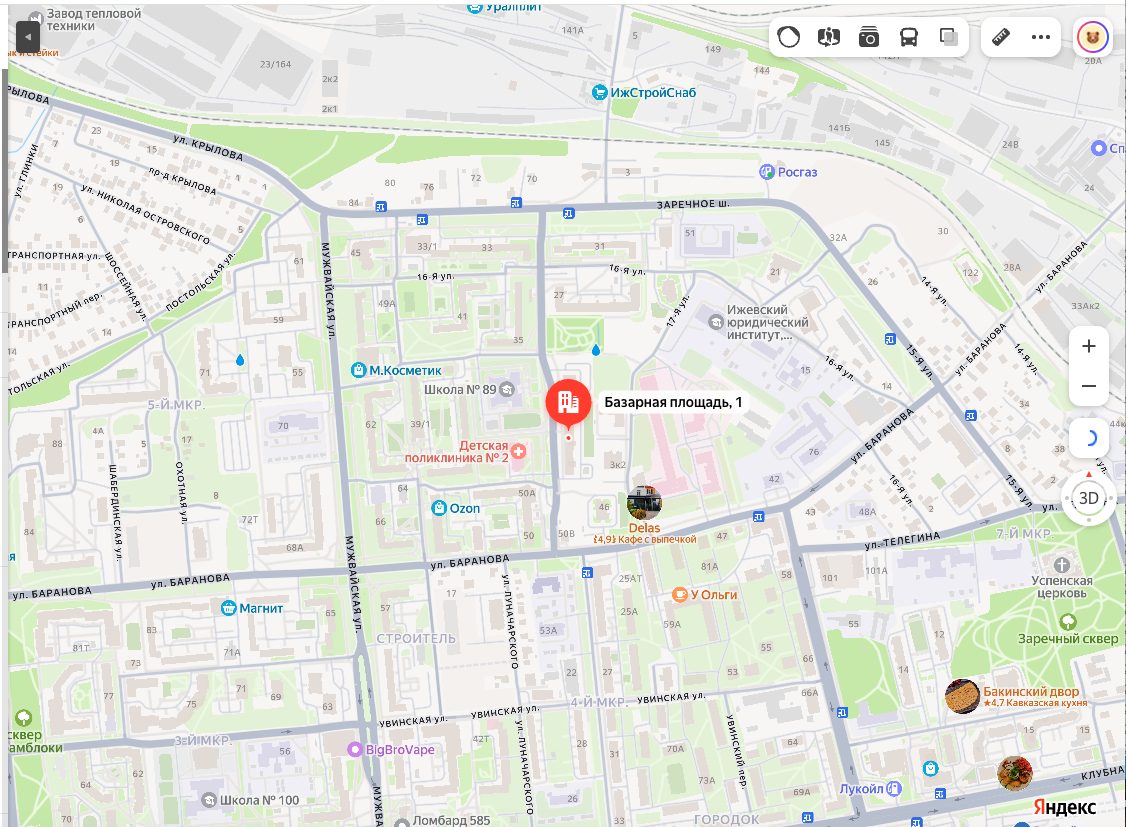Open Delas cafe photo marker
This screenshot has height=827, width=1126.
[644, 503]
